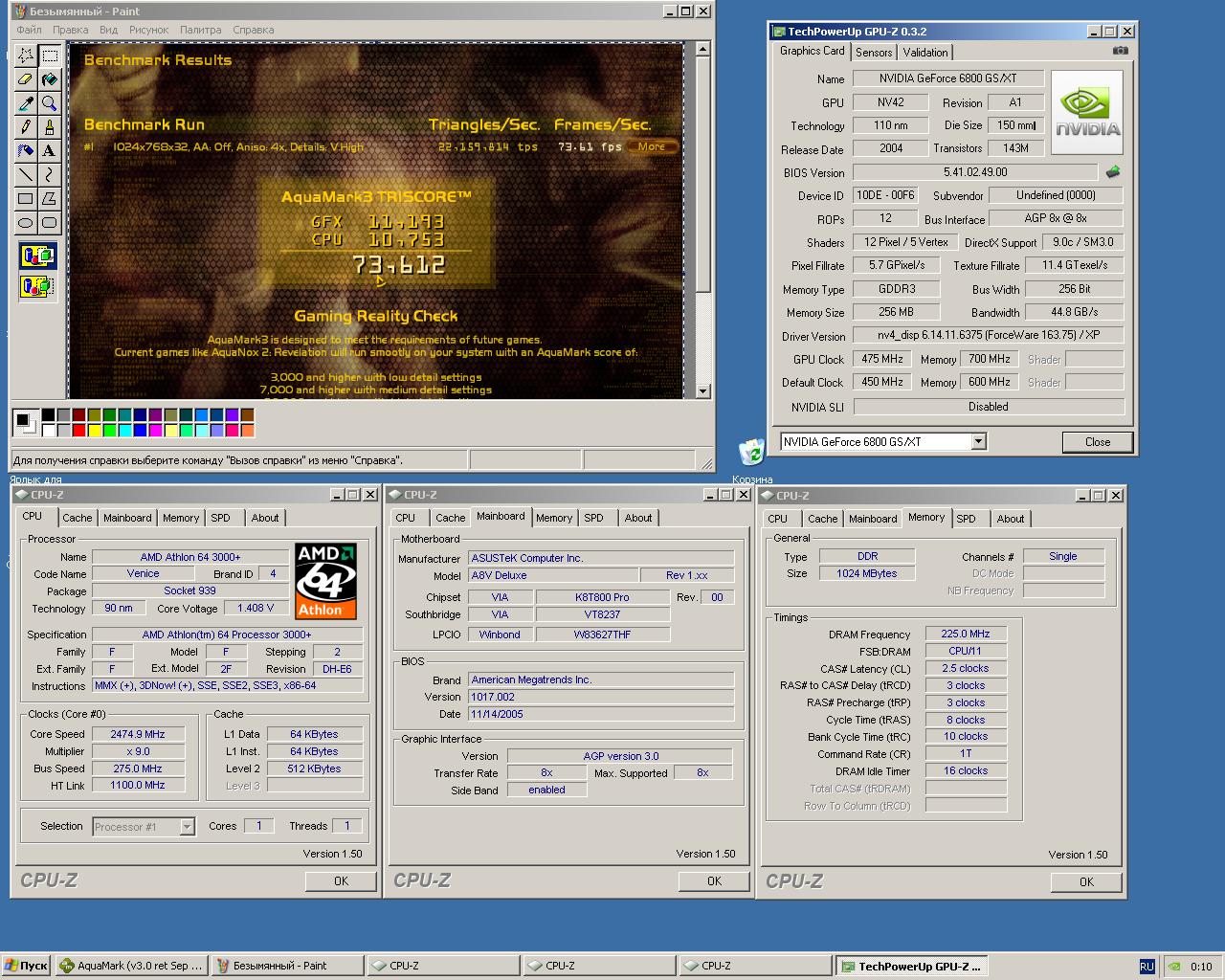Image resolution: width=1225 pixels, height=980 pixels.
Task: Click the Core Speed 2474.9 MHz value
Action: [x=139, y=734]
